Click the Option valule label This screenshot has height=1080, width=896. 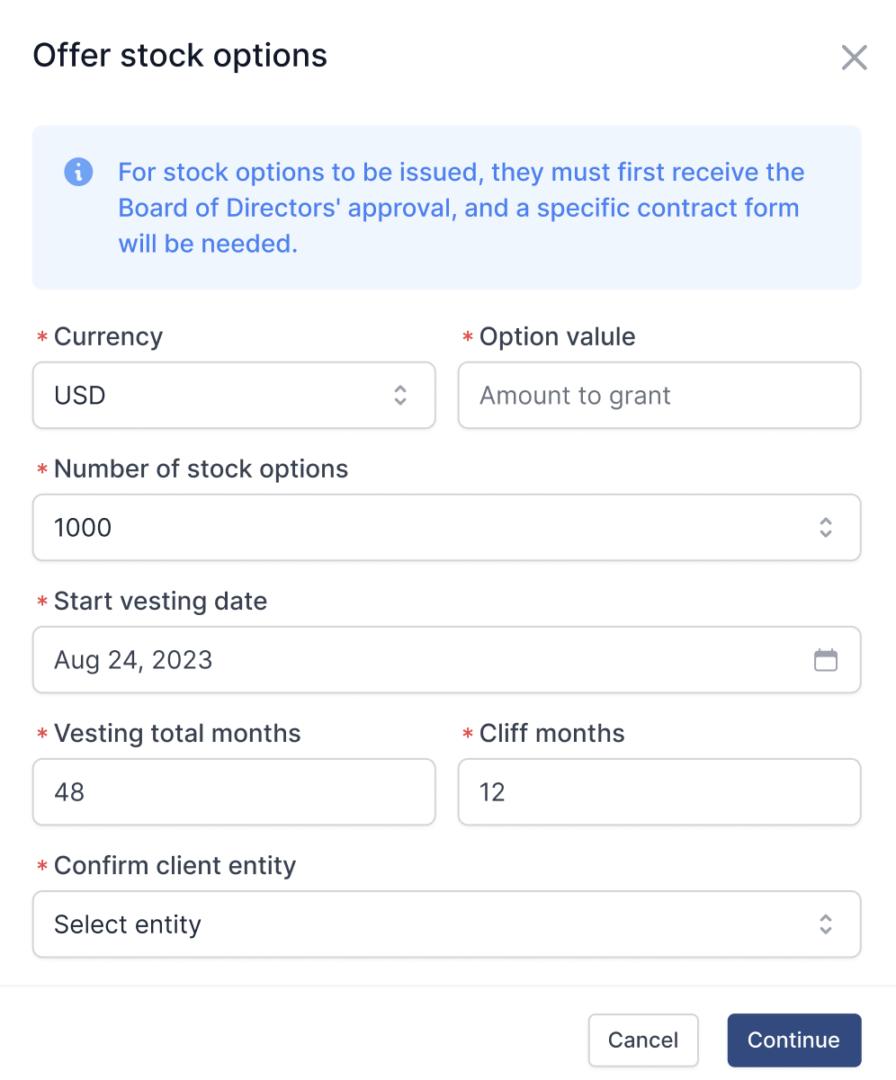(557, 337)
